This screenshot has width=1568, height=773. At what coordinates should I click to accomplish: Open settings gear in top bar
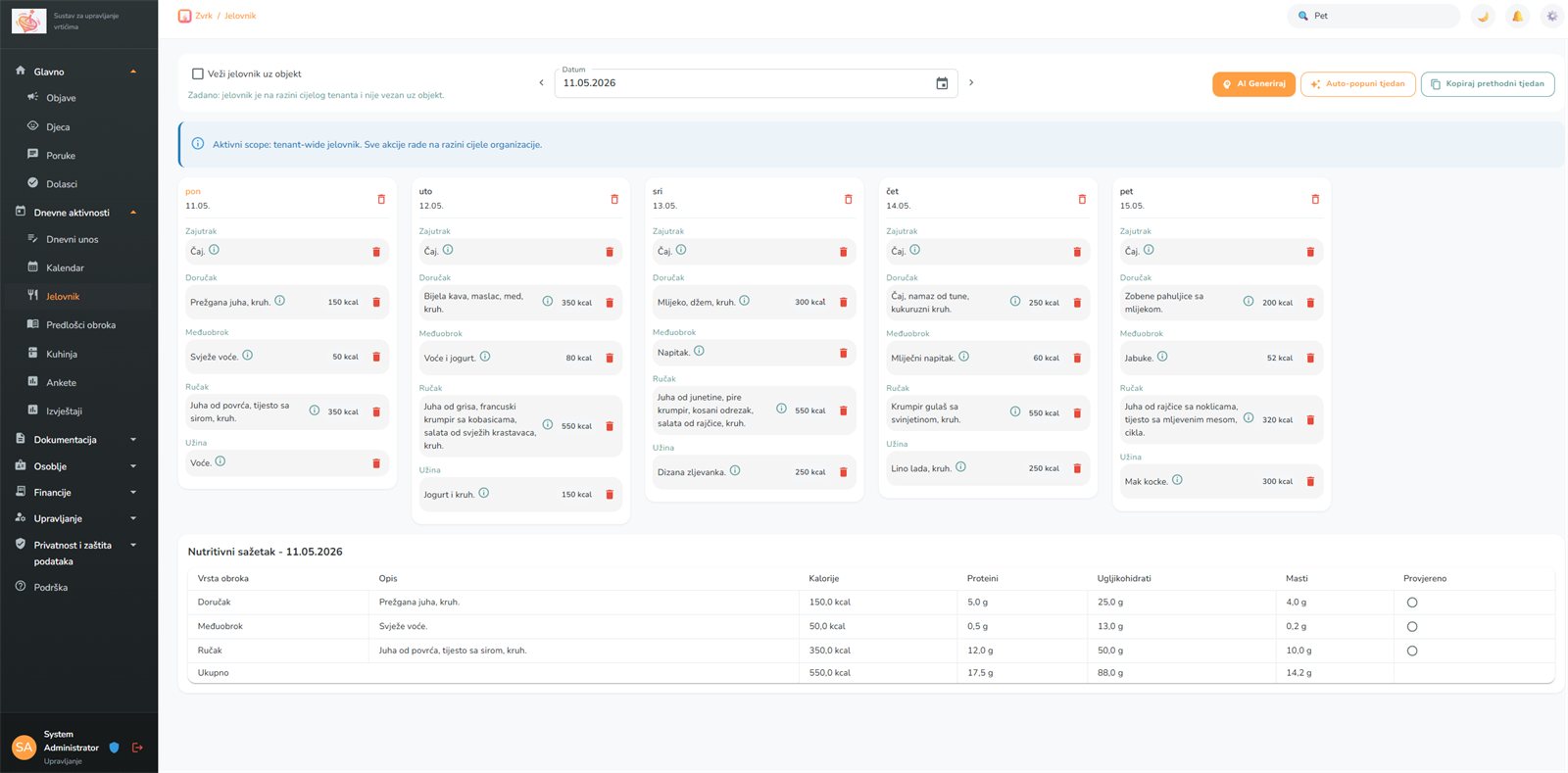pos(1551,16)
